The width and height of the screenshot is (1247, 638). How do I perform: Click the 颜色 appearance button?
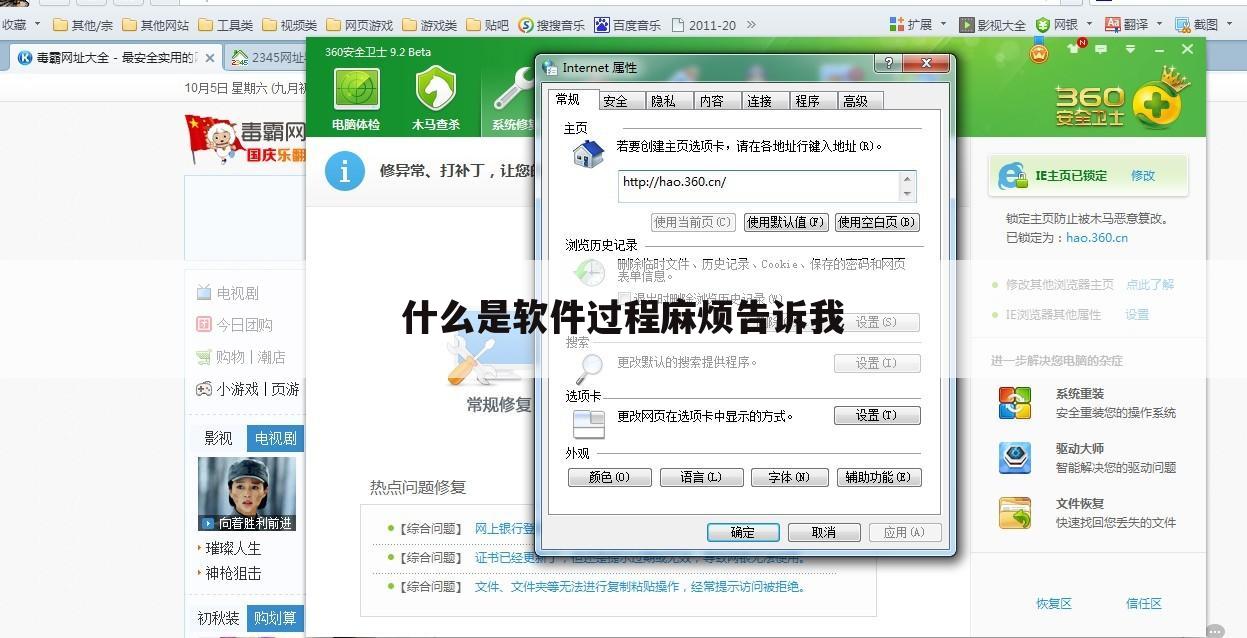point(609,477)
